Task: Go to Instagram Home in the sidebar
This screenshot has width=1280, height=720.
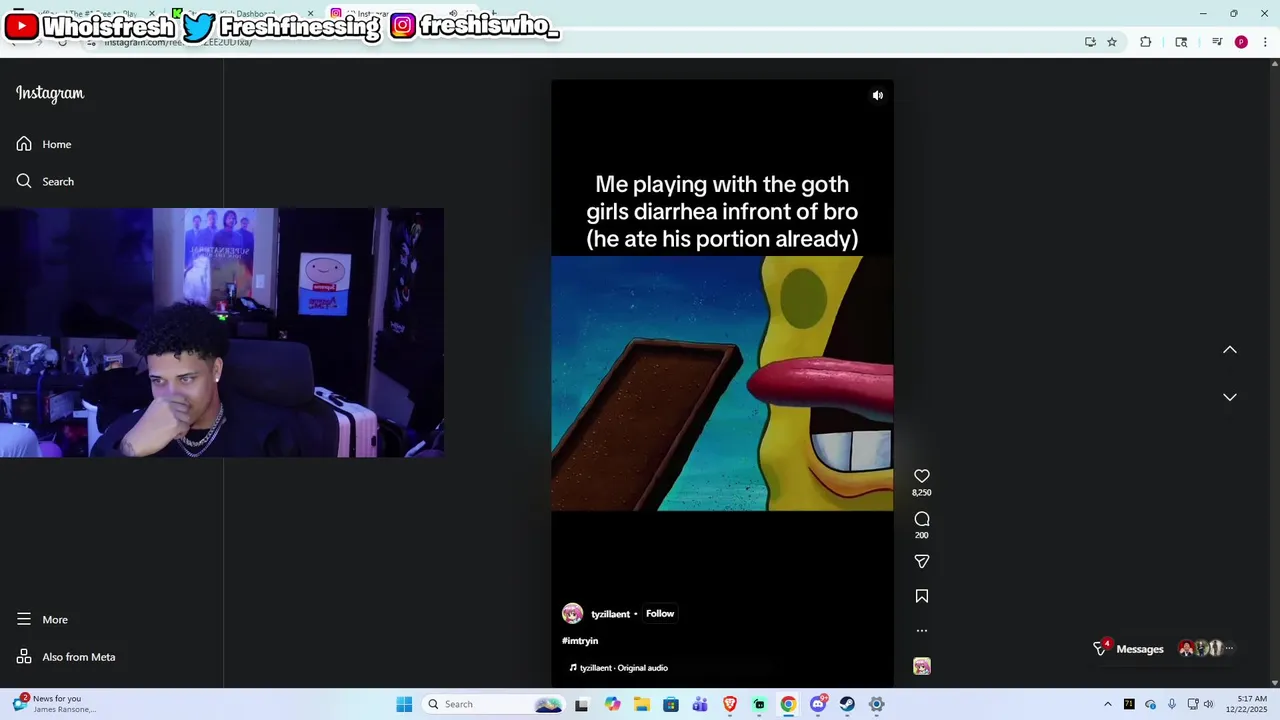Action: 44,144
